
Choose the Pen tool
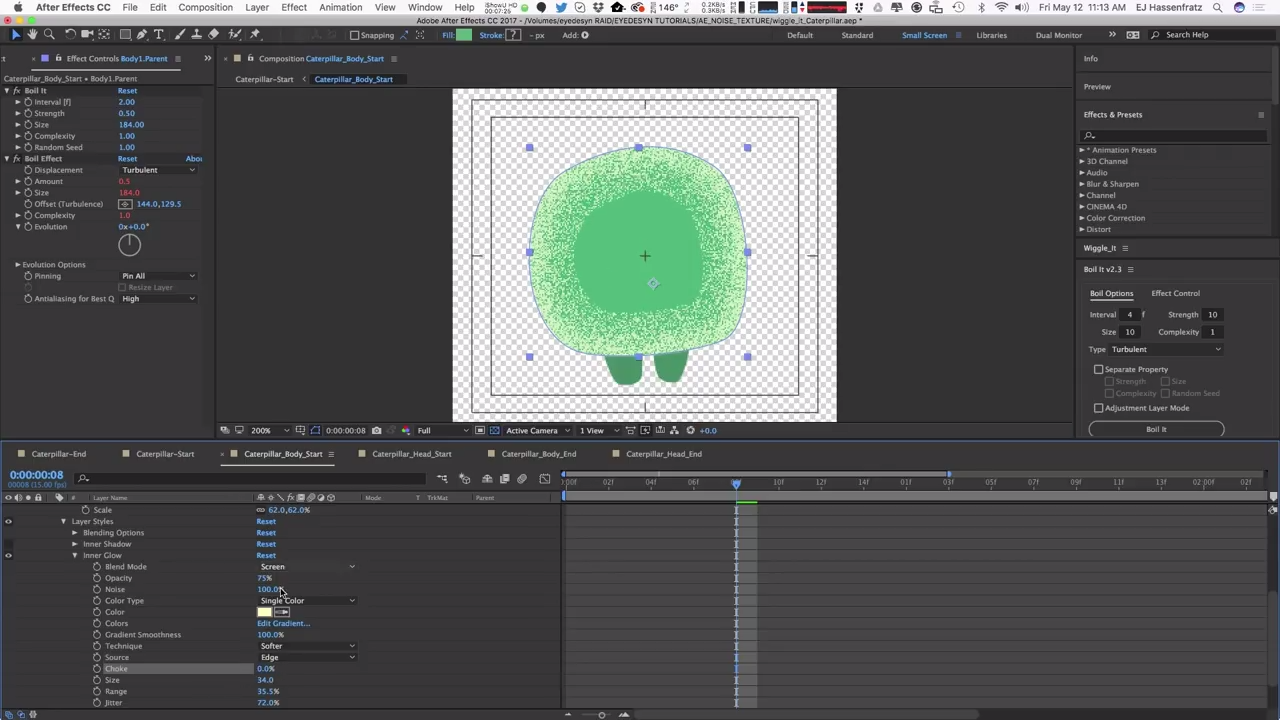pyautogui.click(x=142, y=35)
